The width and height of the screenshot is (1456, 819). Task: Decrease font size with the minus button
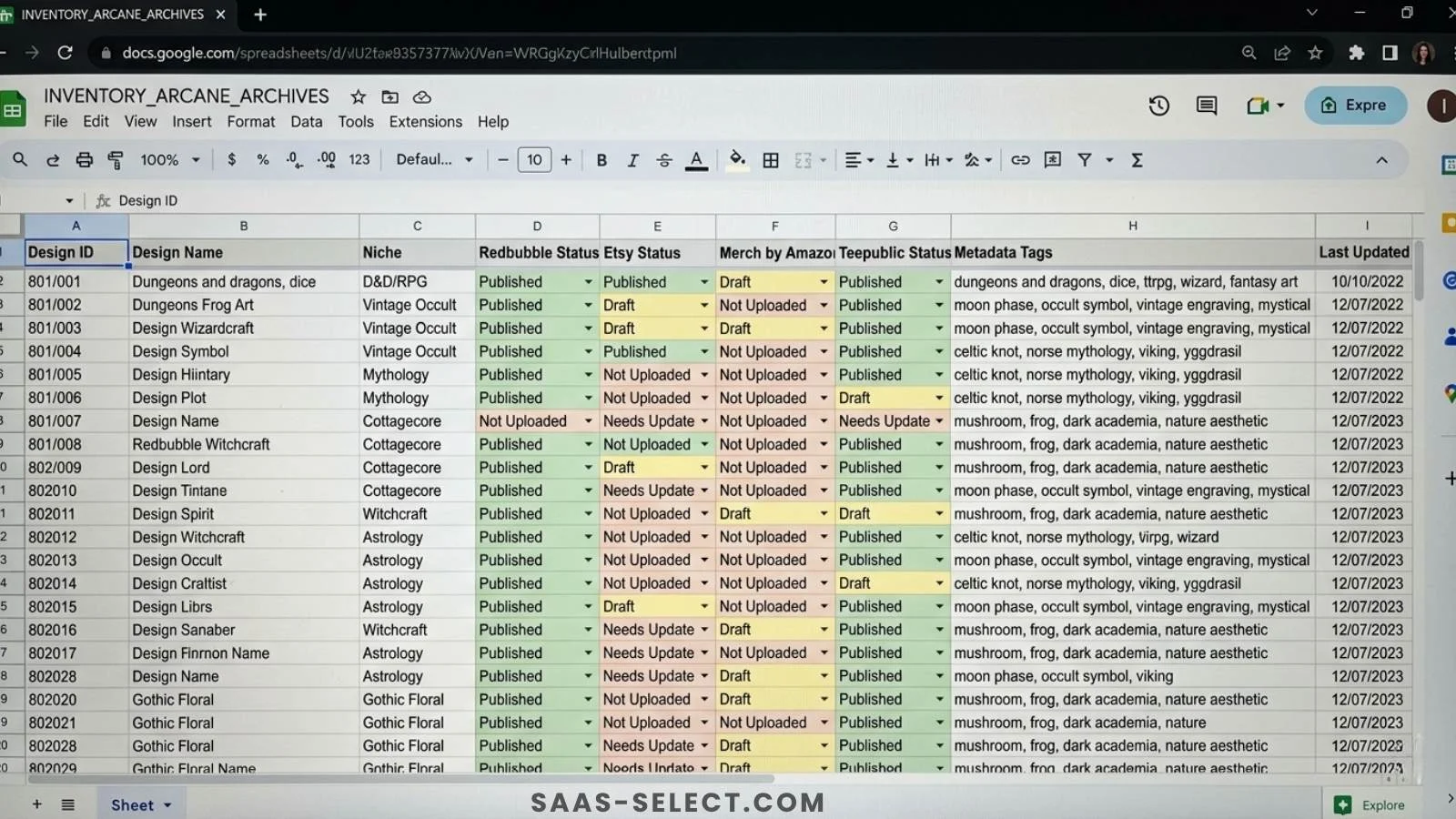502,160
